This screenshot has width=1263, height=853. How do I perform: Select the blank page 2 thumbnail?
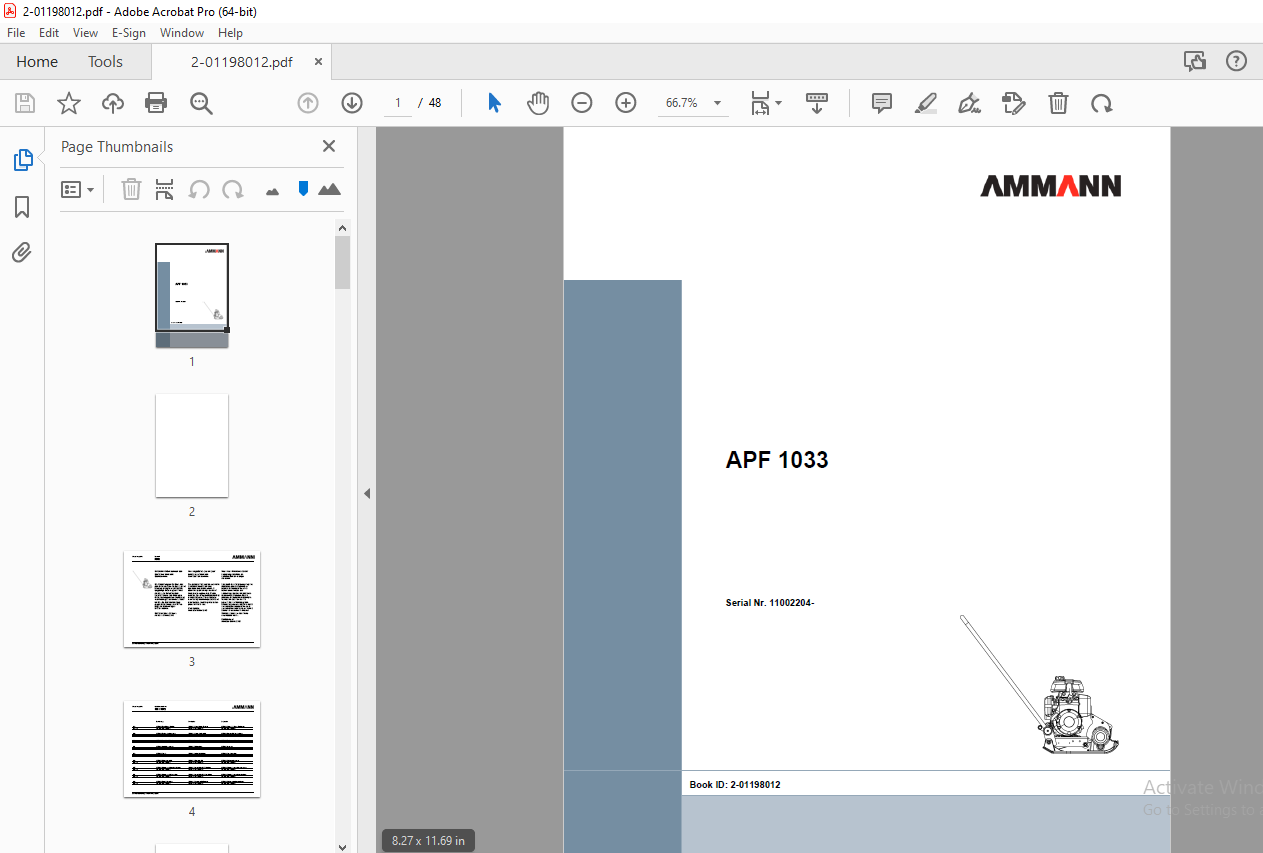[x=192, y=445]
